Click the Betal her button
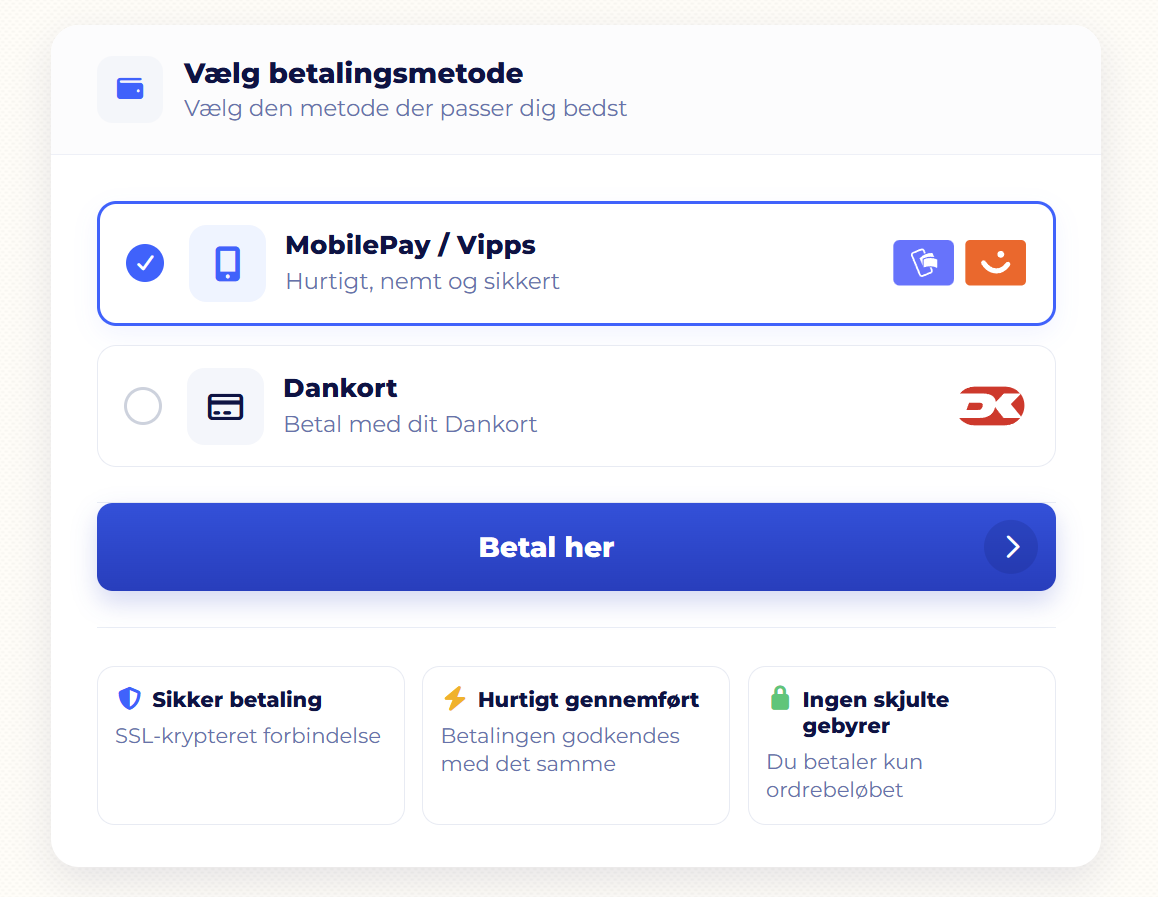The image size is (1158, 897). [x=576, y=547]
